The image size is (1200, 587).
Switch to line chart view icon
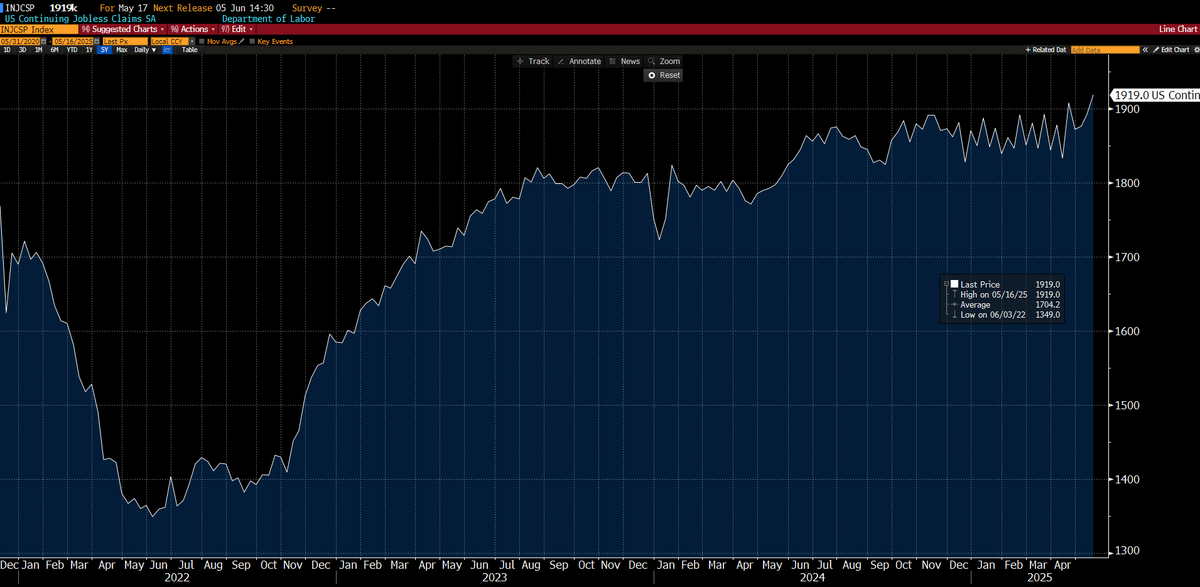[166, 50]
